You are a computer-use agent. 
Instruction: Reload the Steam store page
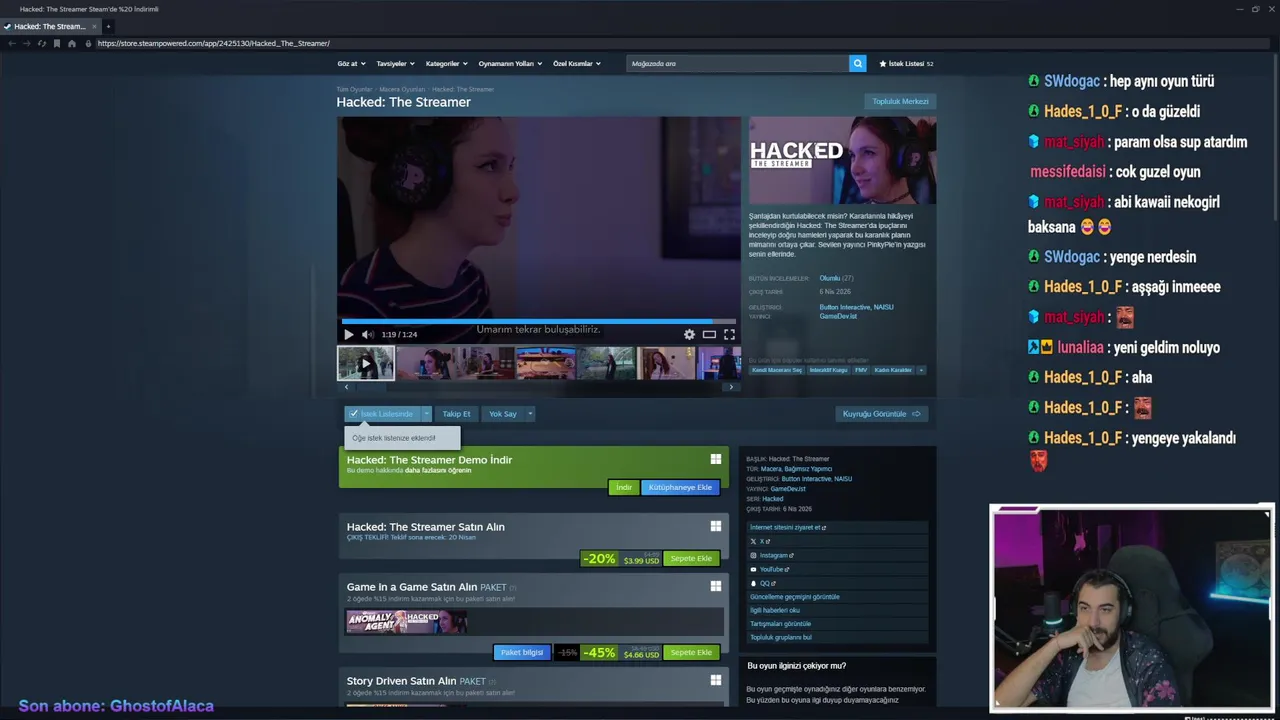41,43
